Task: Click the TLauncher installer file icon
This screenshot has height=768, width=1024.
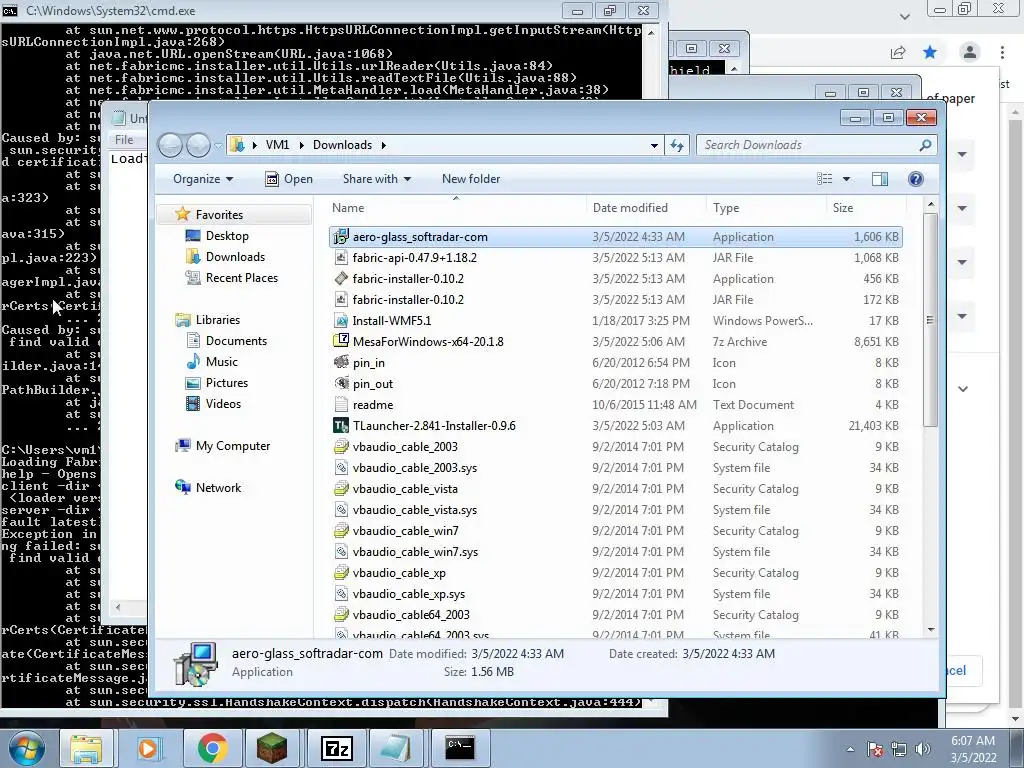Action: [x=340, y=426]
